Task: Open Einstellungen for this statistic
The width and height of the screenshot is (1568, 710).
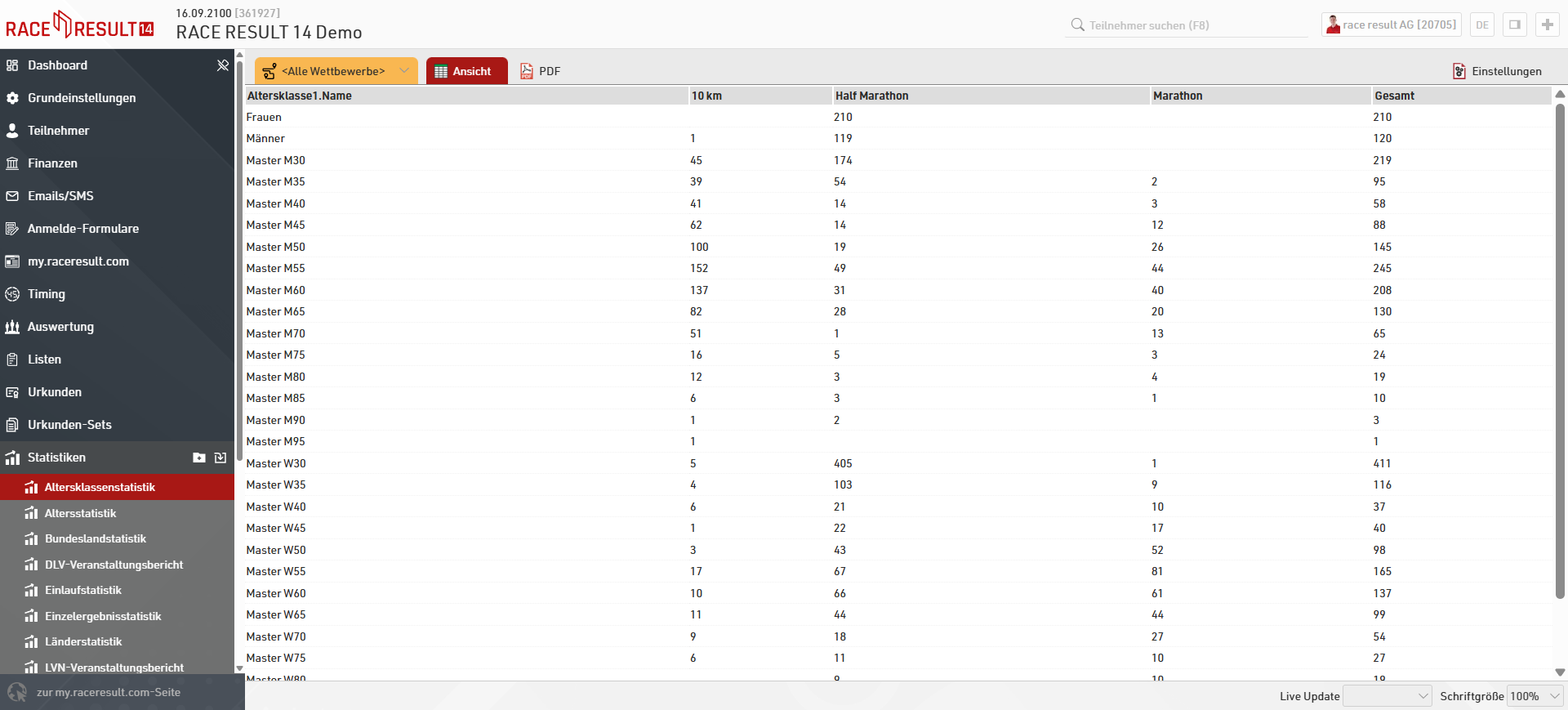Action: tap(1497, 71)
